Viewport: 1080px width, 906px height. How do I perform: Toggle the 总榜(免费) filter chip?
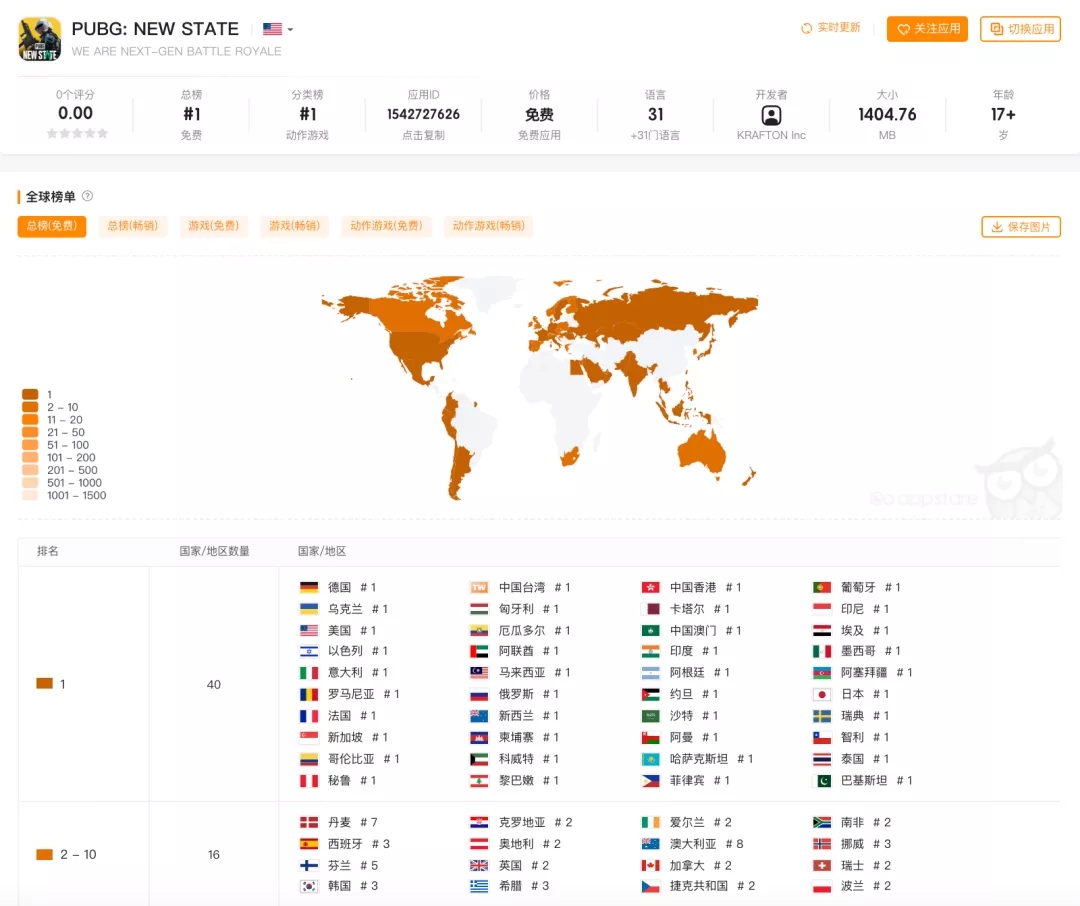click(x=51, y=227)
